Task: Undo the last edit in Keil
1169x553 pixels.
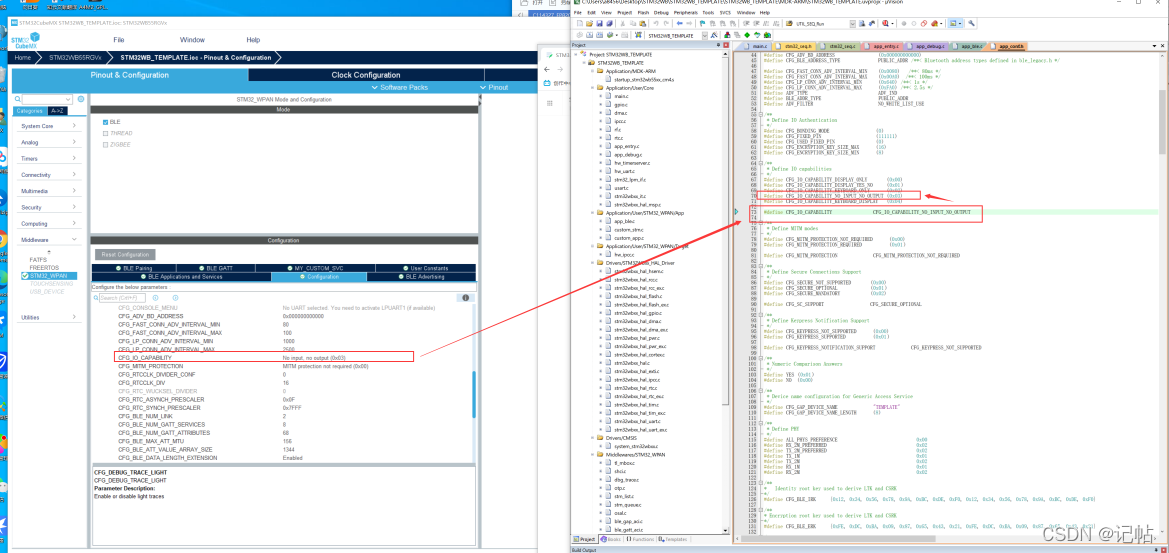Action: (x=656, y=24)
